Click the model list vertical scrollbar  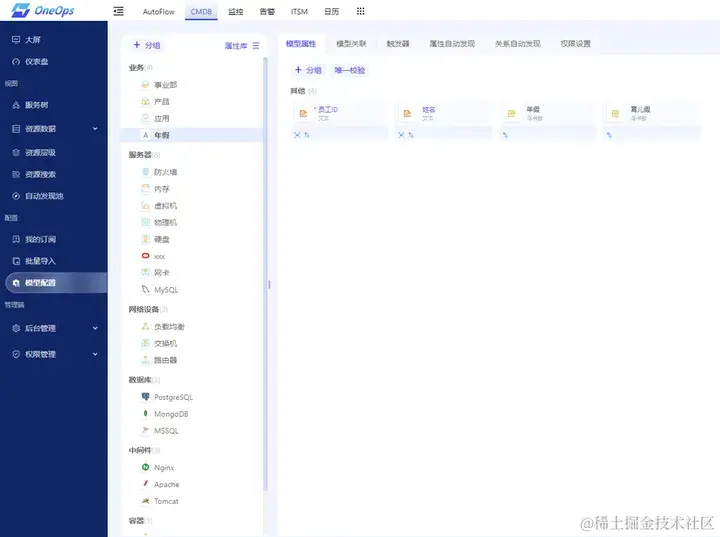pos(265,273)
